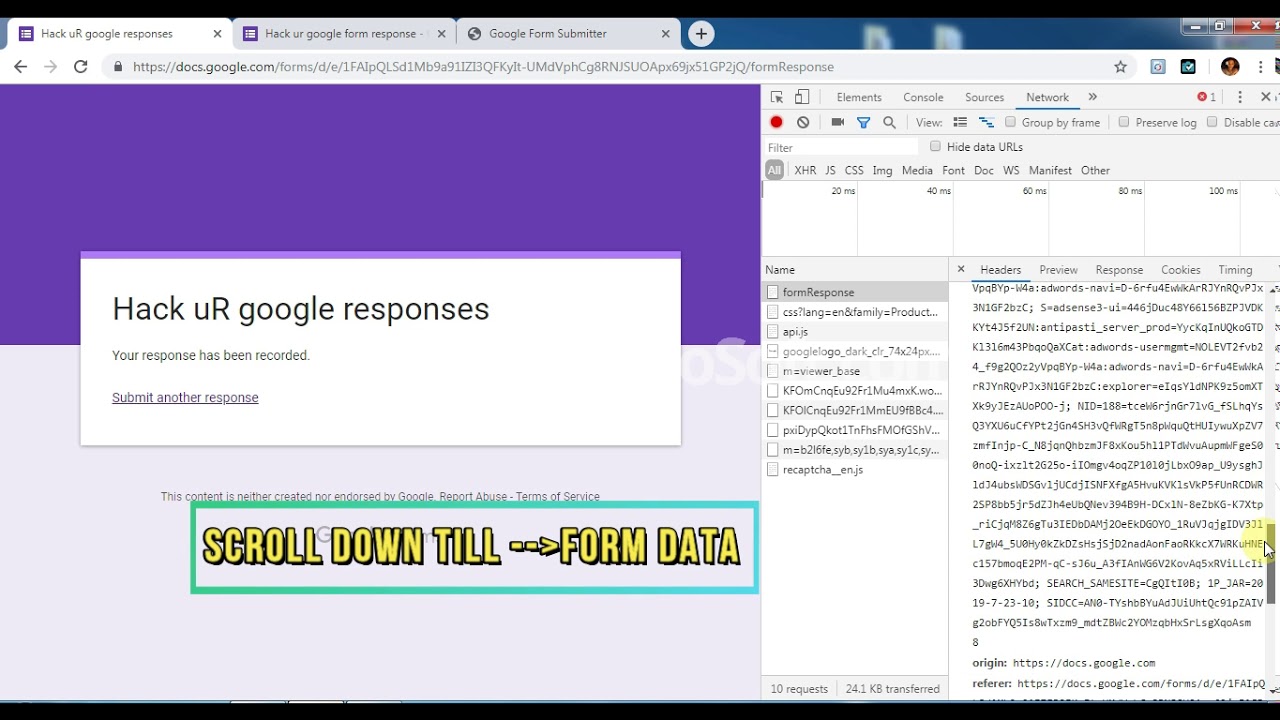Select the recaptcha__en.js request row
Image resolution: width=1280 pixels, height=720 pixels.
(855, 470)
